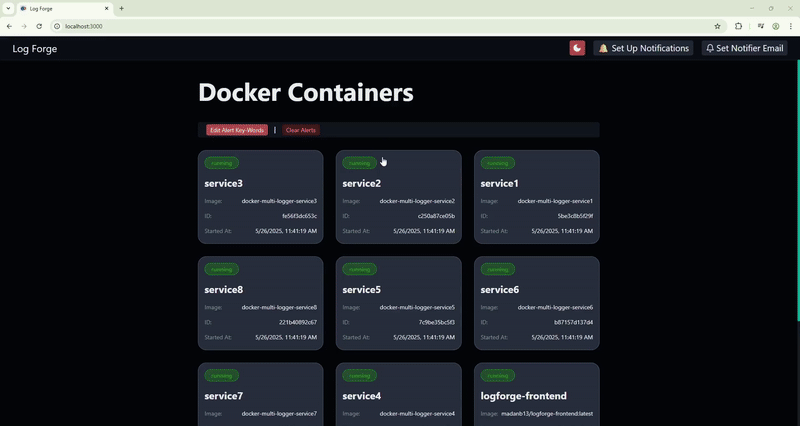Viewport: 800px width, 426px height.
Task: Bookmark this page with star icon
Action: coord(717,26)
